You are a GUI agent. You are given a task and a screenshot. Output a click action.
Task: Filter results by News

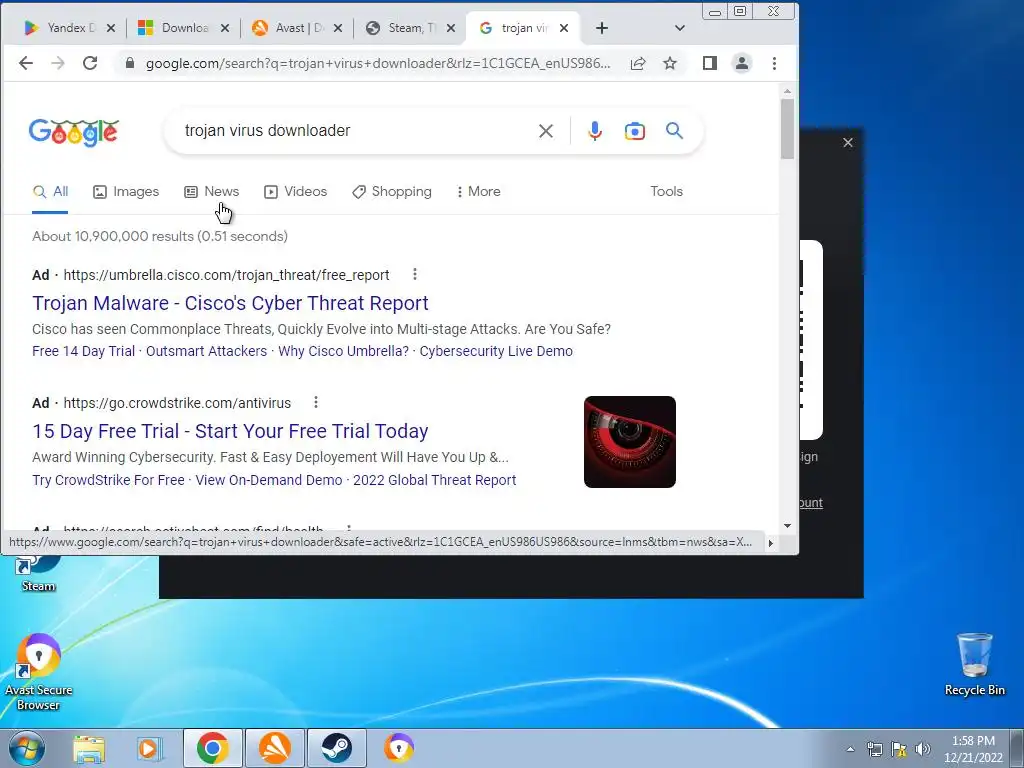click(212, 191)
